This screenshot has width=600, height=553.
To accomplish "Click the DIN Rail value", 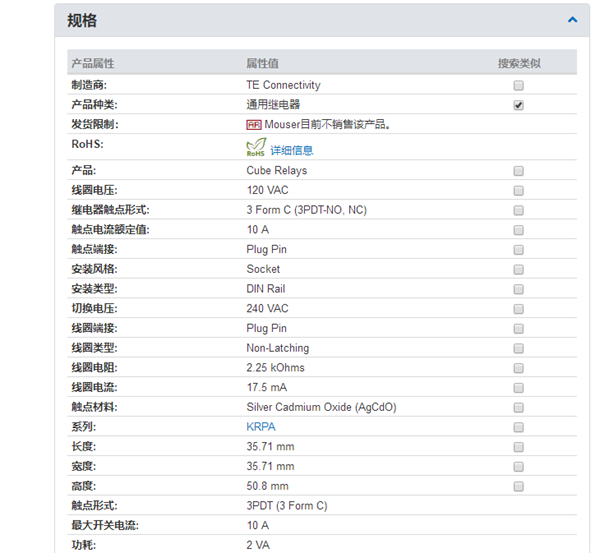I will tap(266, 289).
